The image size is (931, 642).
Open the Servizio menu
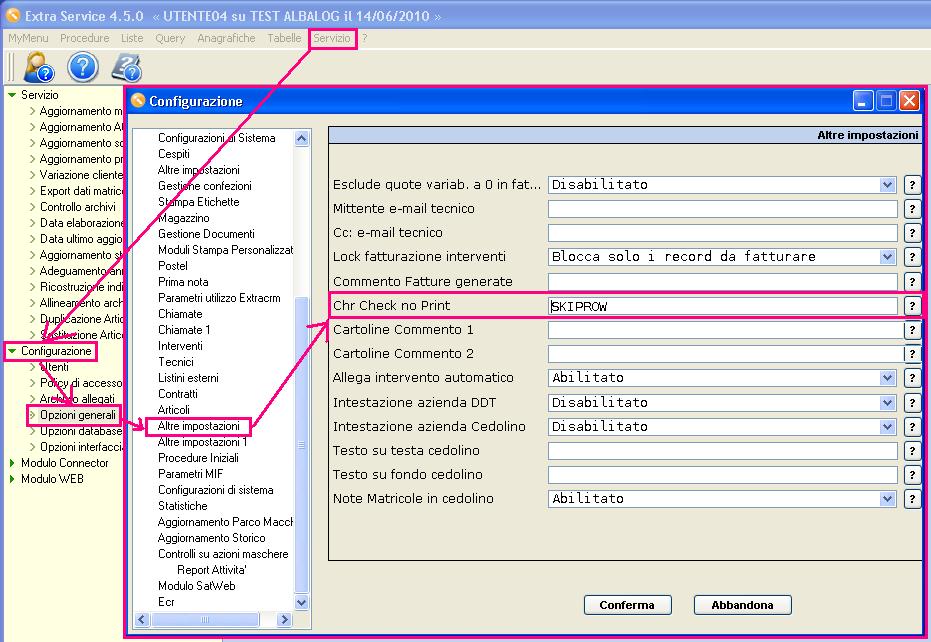pyautogui.click(x=332, y=38)
